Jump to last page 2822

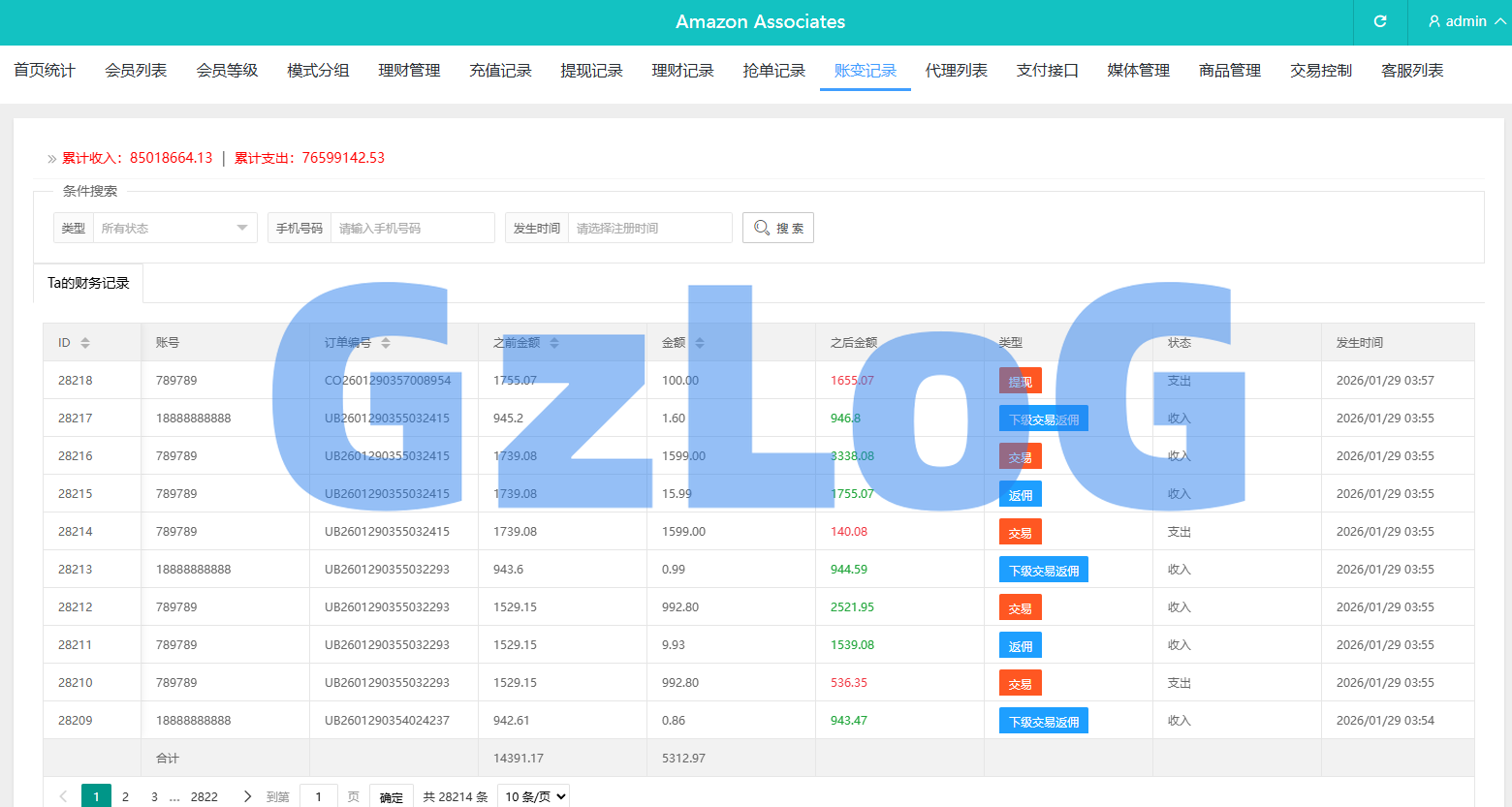coord(204,796)
